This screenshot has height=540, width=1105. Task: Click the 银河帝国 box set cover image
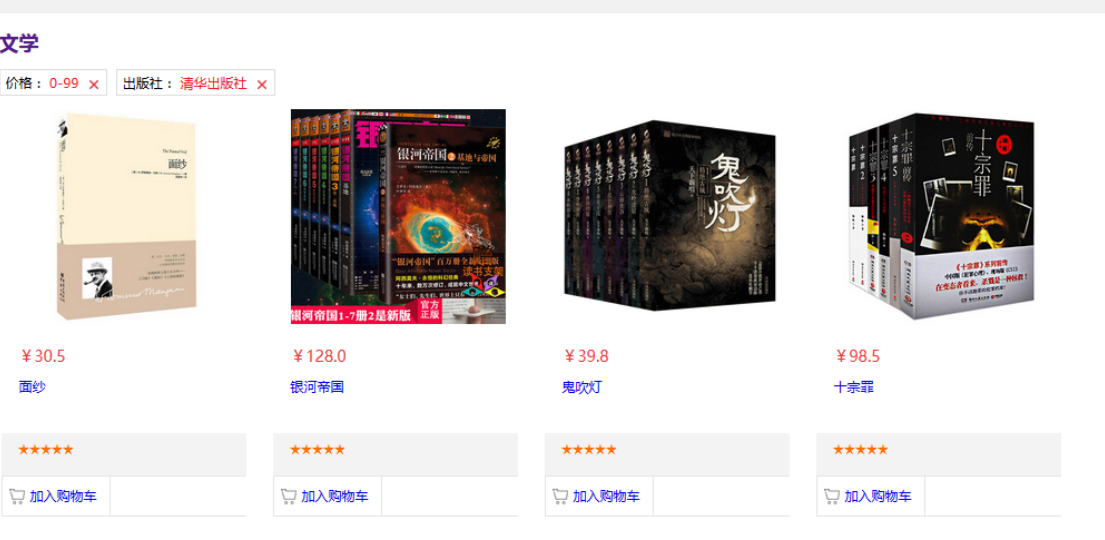pos(398,216)
